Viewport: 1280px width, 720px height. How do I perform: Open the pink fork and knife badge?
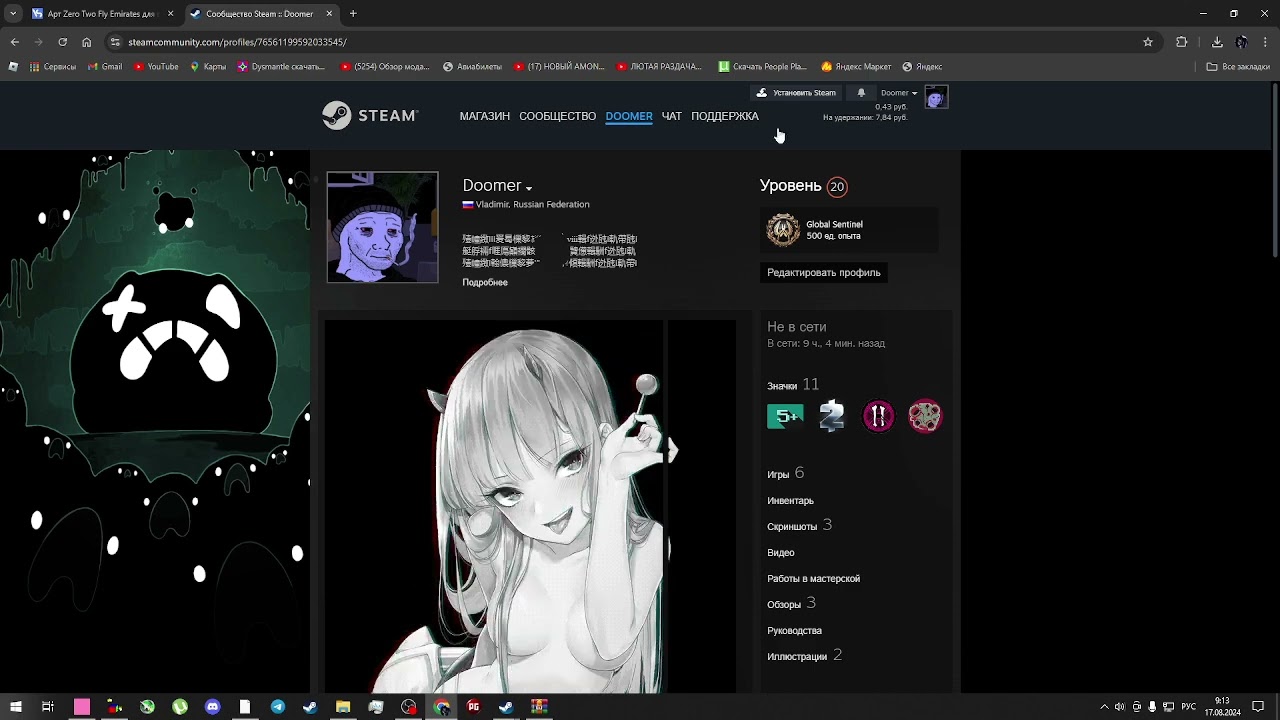point(878,416)
